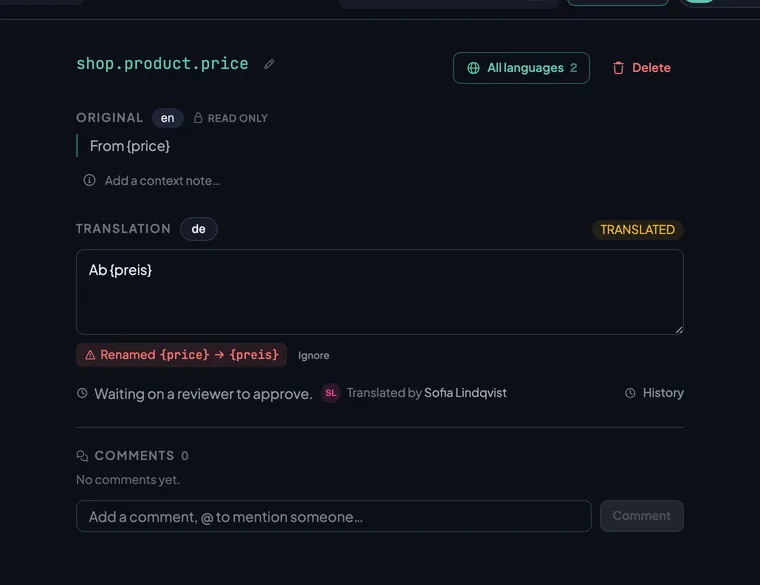
Task: Click the SL avatar
Action: 331,393
